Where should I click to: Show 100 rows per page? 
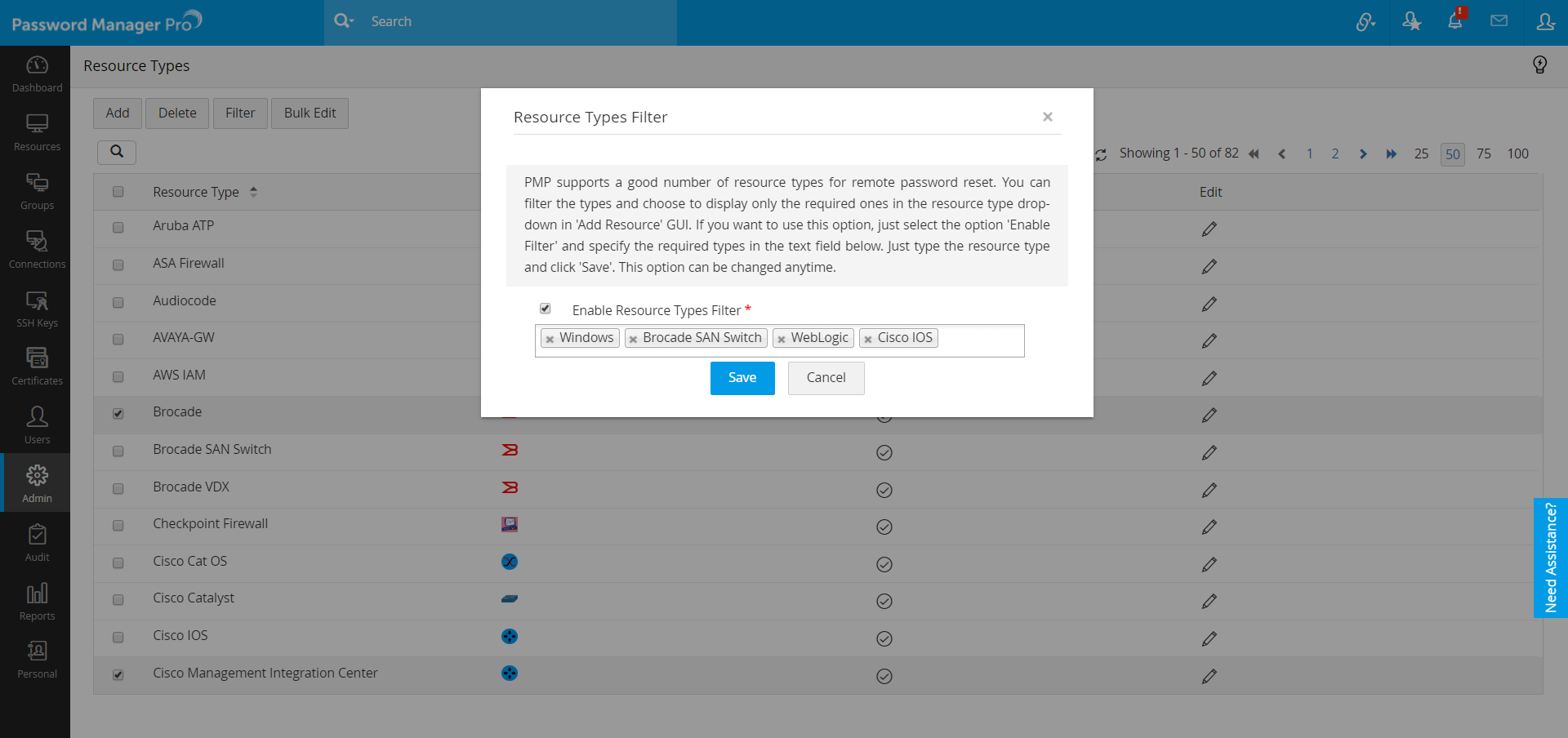tap(1518, 153)
